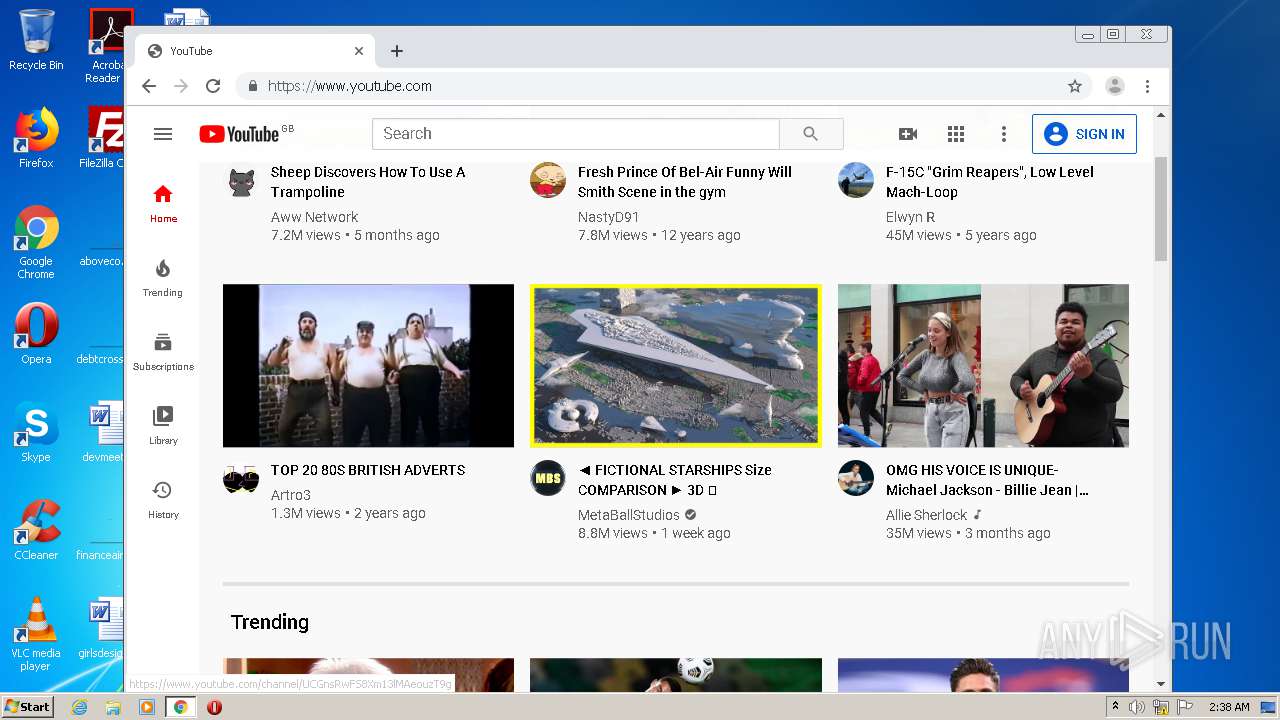Open the create video camera icon
This screenshot has height=720, width=1280.
(908, 134)
